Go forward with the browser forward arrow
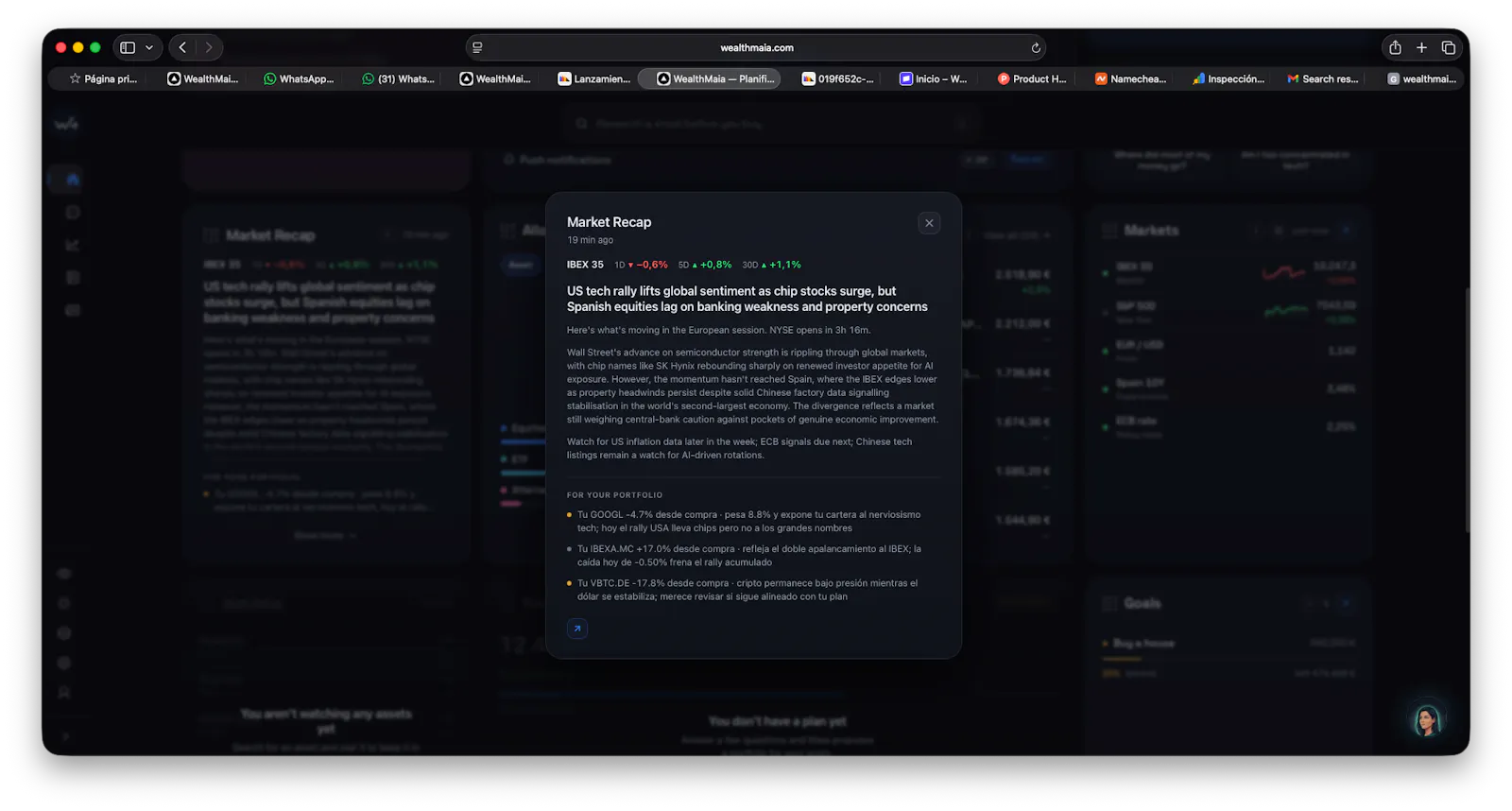1512x811 pixels. point(209,47)
